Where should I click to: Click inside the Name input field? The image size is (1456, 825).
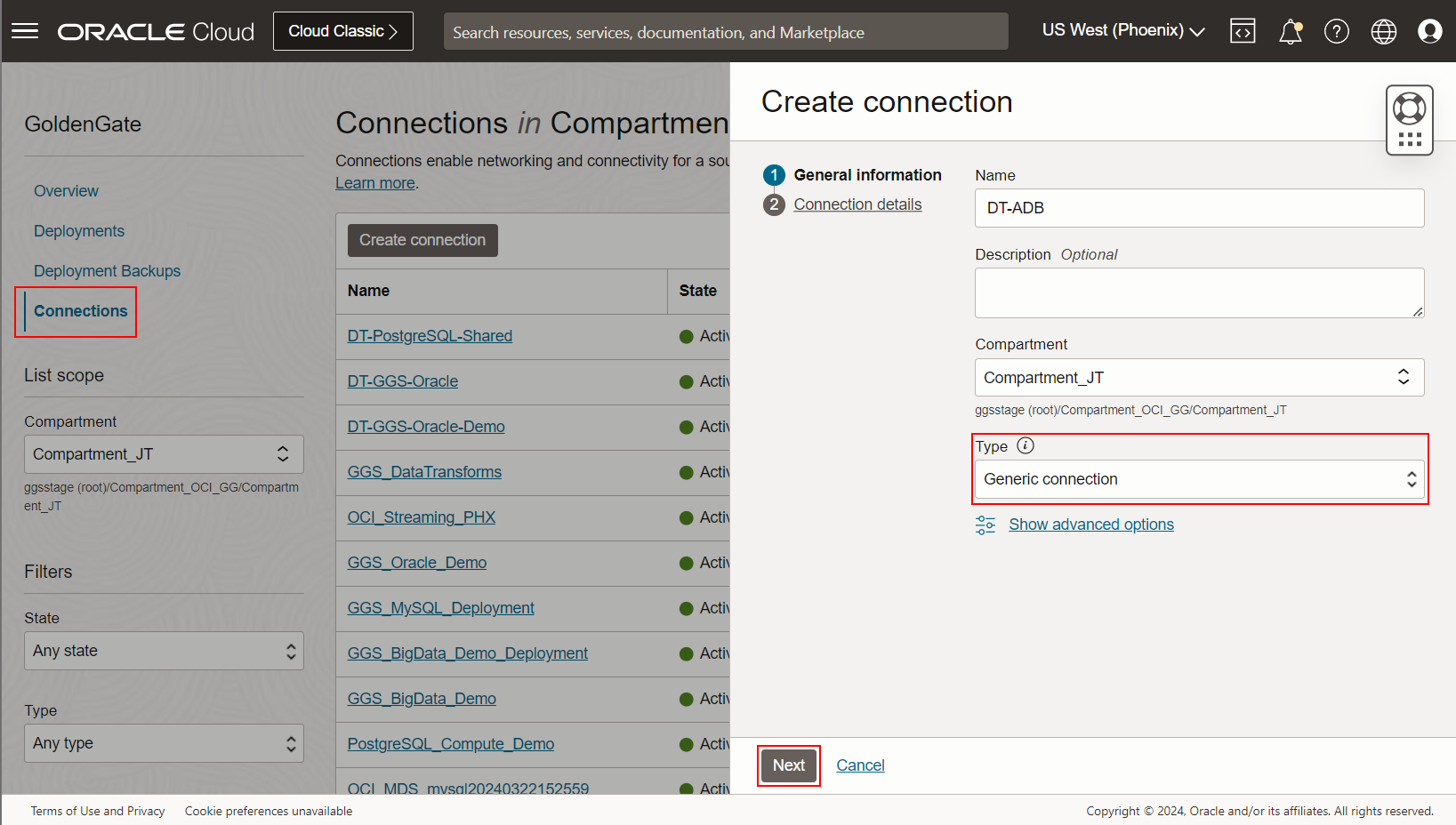1198,207
